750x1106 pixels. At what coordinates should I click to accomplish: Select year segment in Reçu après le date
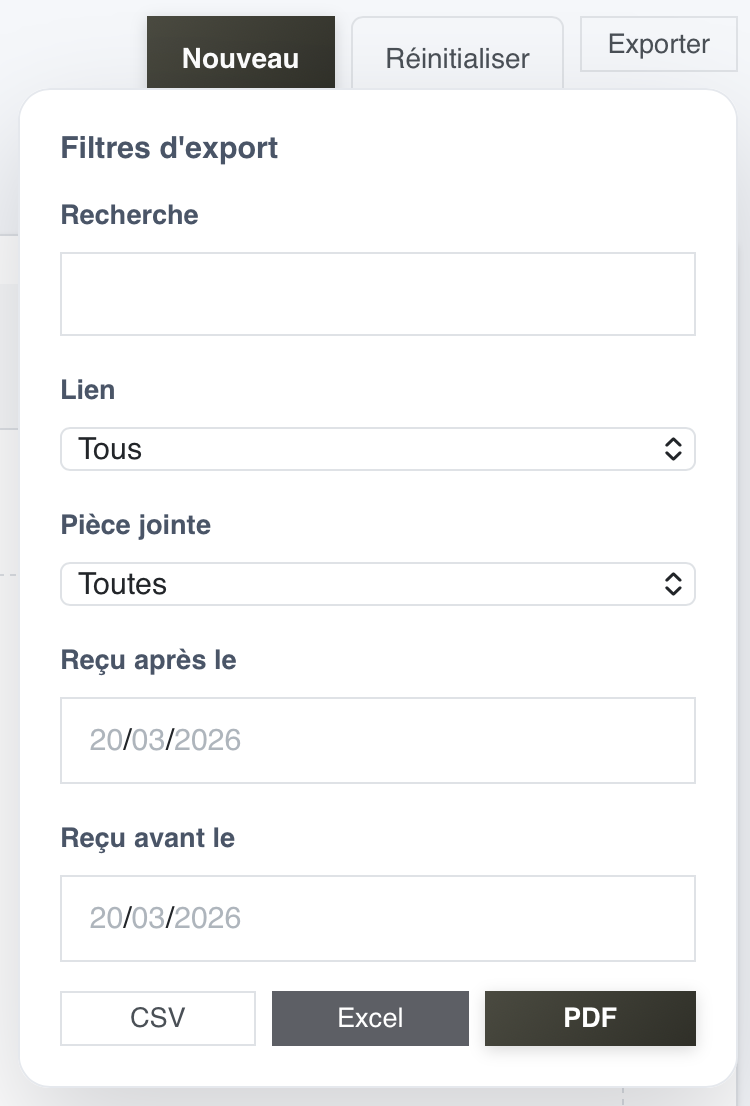pos(208,740)
